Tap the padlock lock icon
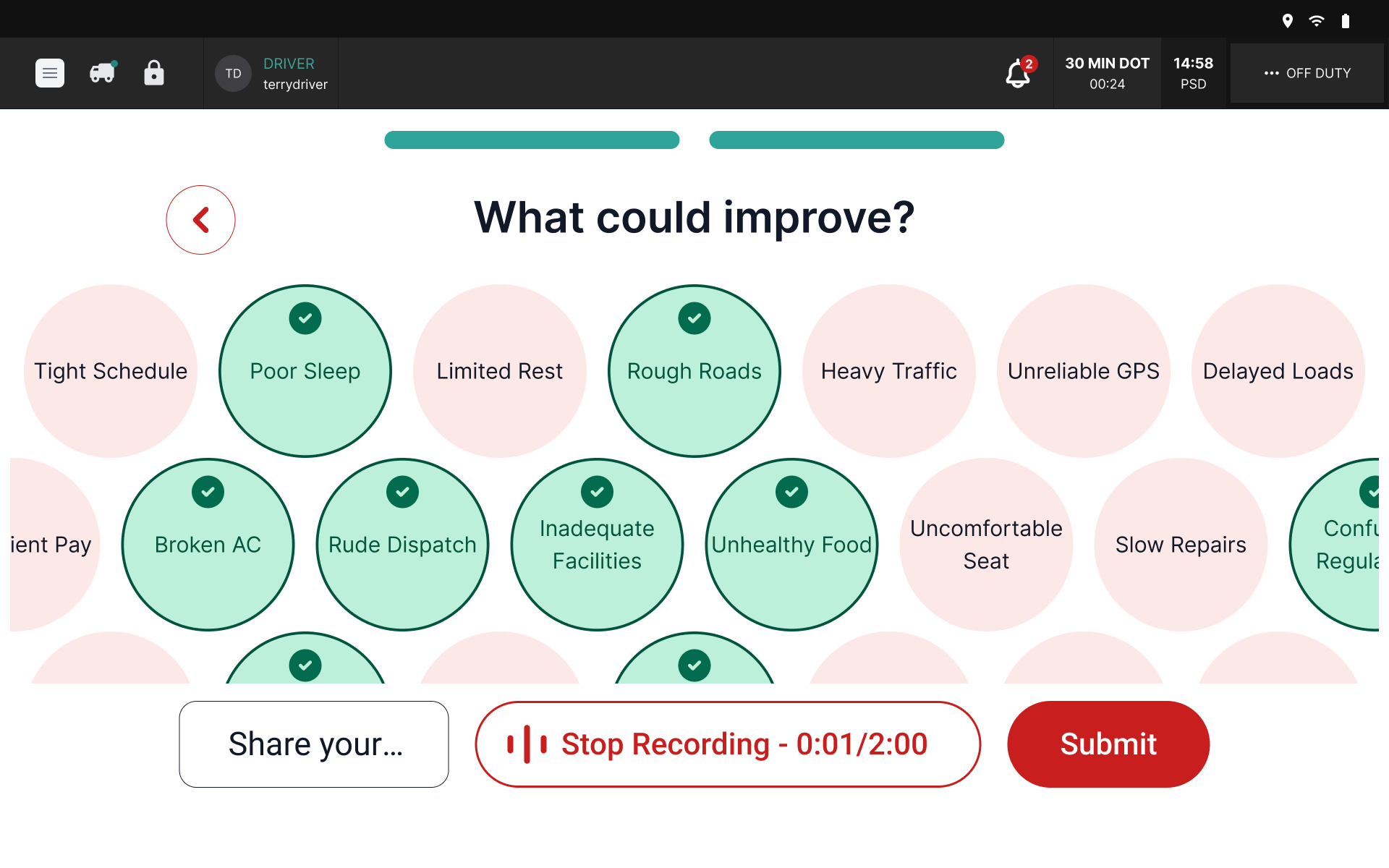Viewport: 1389px width, 868px height. point(153,73)
